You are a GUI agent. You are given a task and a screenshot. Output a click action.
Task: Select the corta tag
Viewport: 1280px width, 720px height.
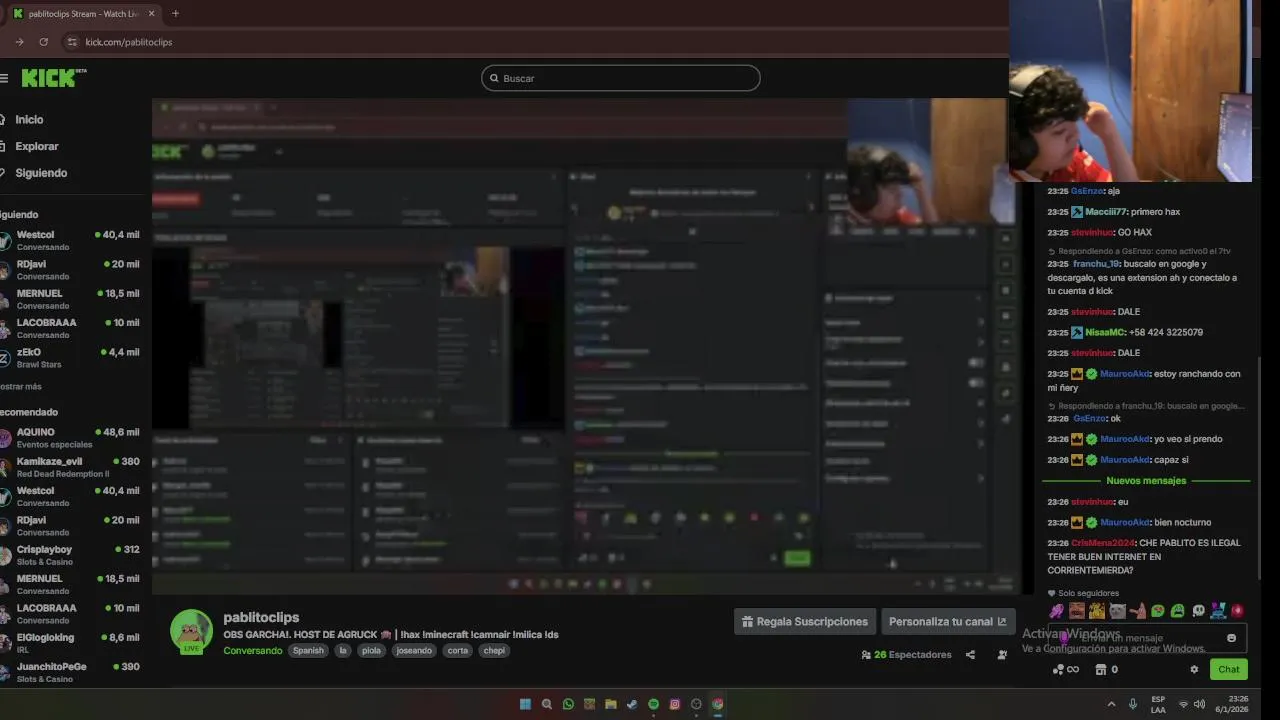[x=458, y=650]
